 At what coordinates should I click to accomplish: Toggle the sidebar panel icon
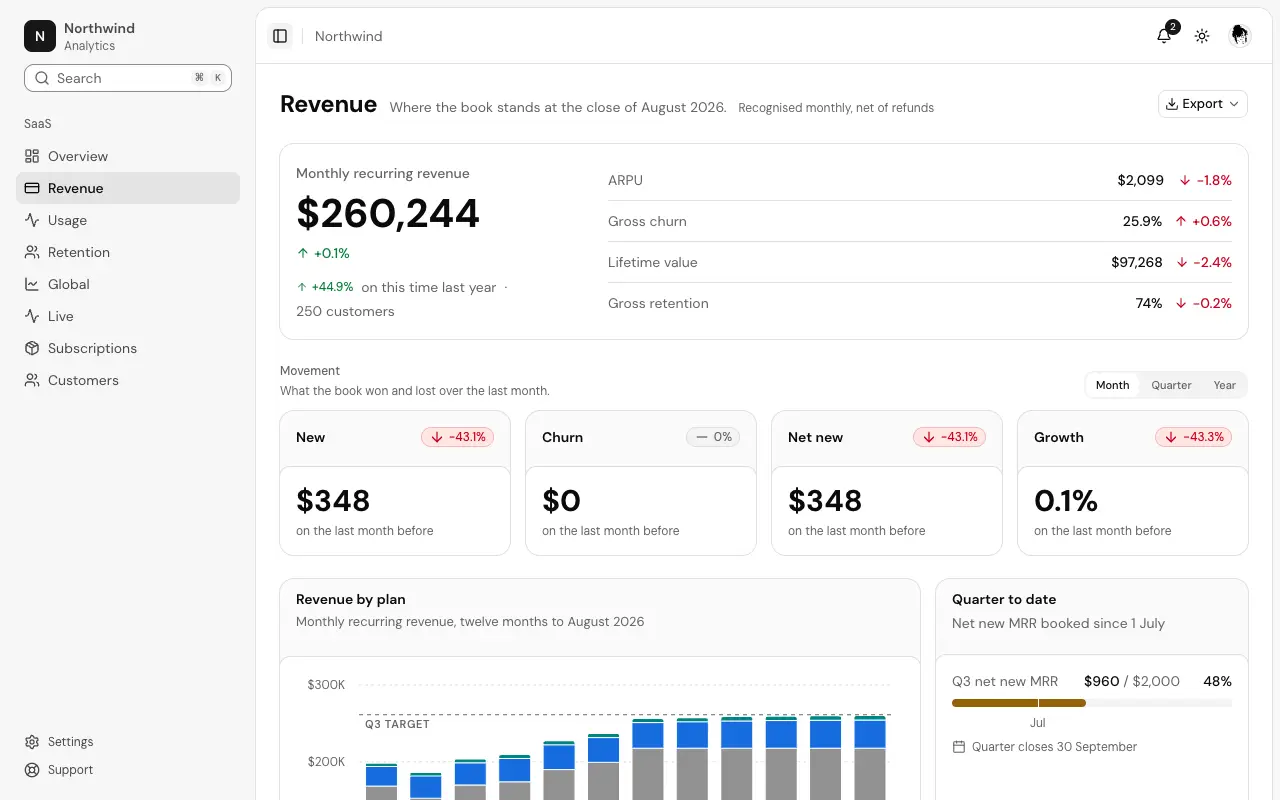pos(280,36)
